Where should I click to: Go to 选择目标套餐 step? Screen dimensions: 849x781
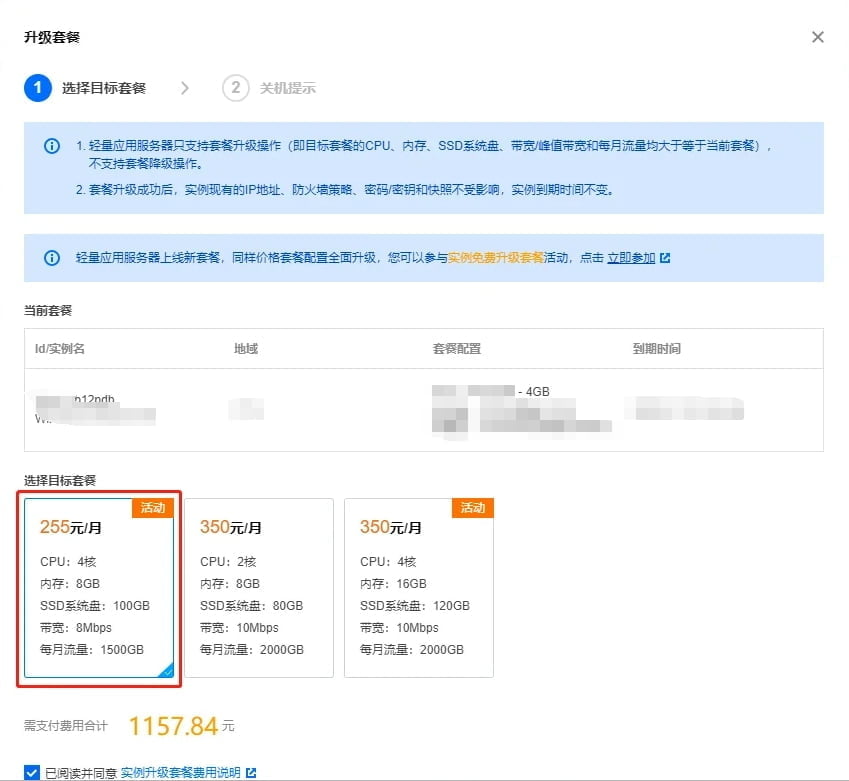[x=104, y=88]
